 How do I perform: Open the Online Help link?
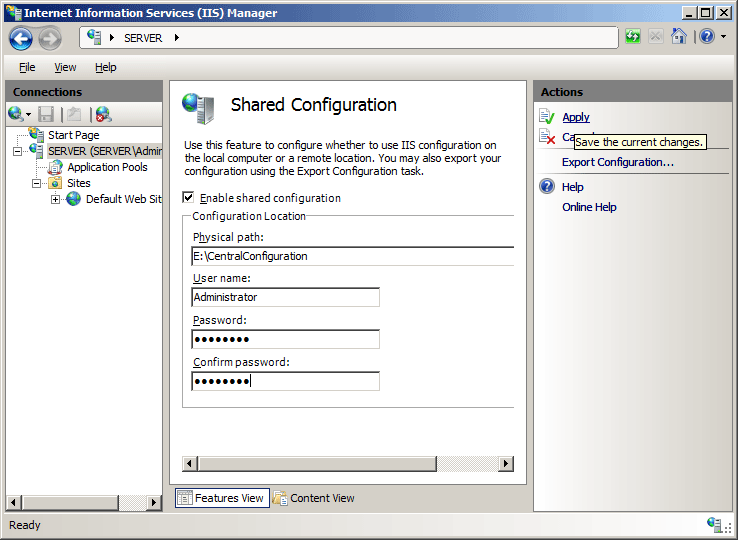pos(589,207)
